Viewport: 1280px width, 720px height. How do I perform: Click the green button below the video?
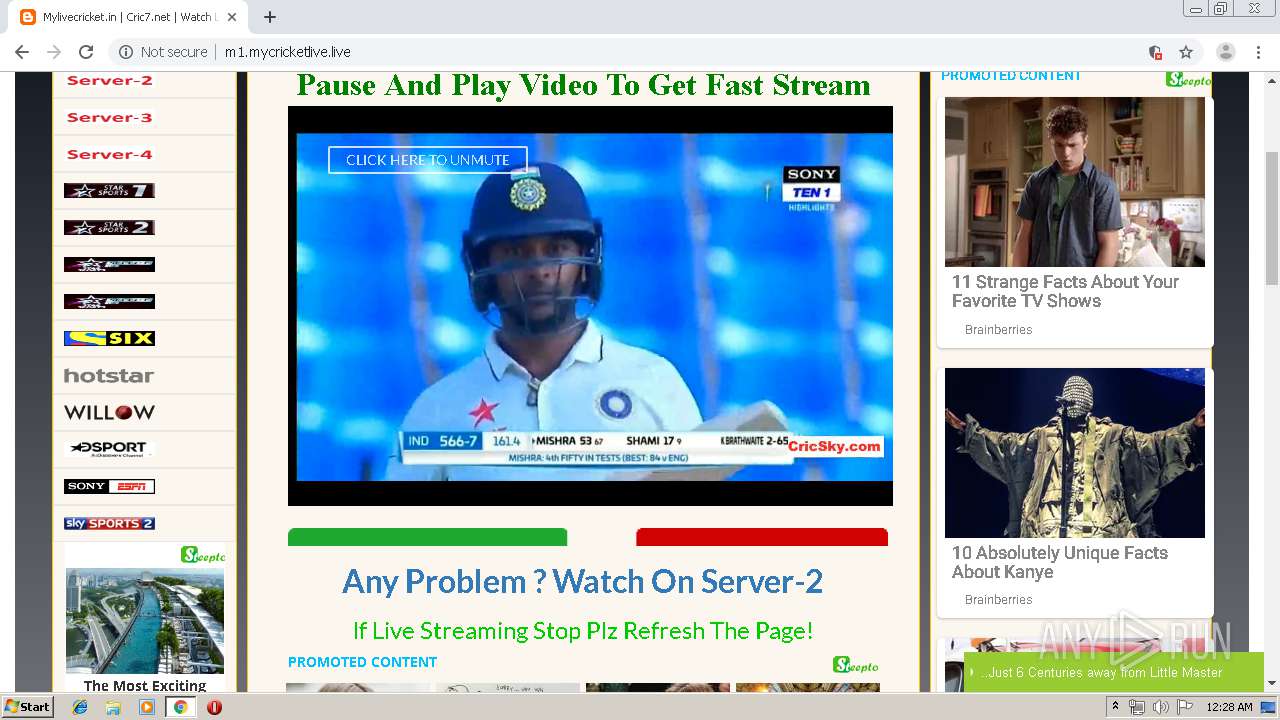[427, 537]
